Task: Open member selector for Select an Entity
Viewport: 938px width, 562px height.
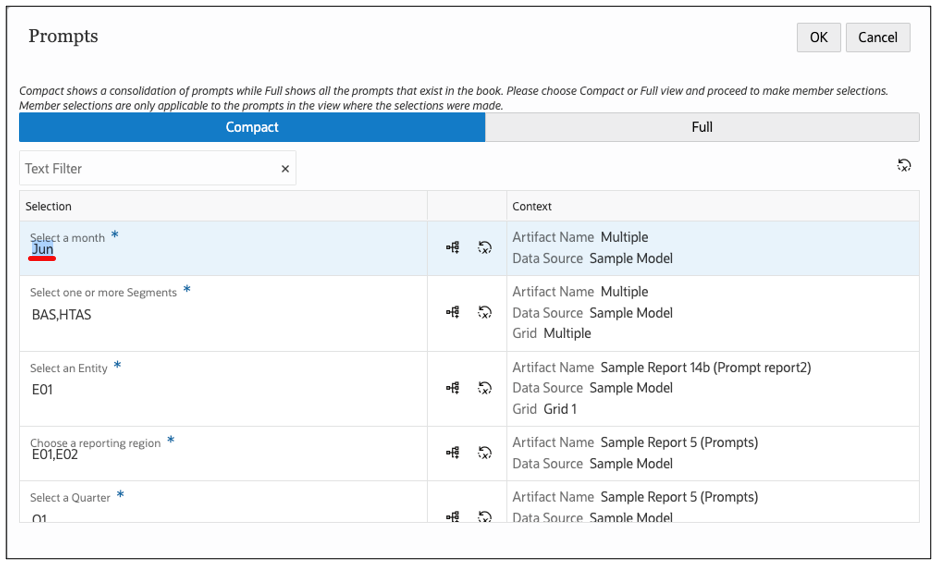Action: [453, 388]
